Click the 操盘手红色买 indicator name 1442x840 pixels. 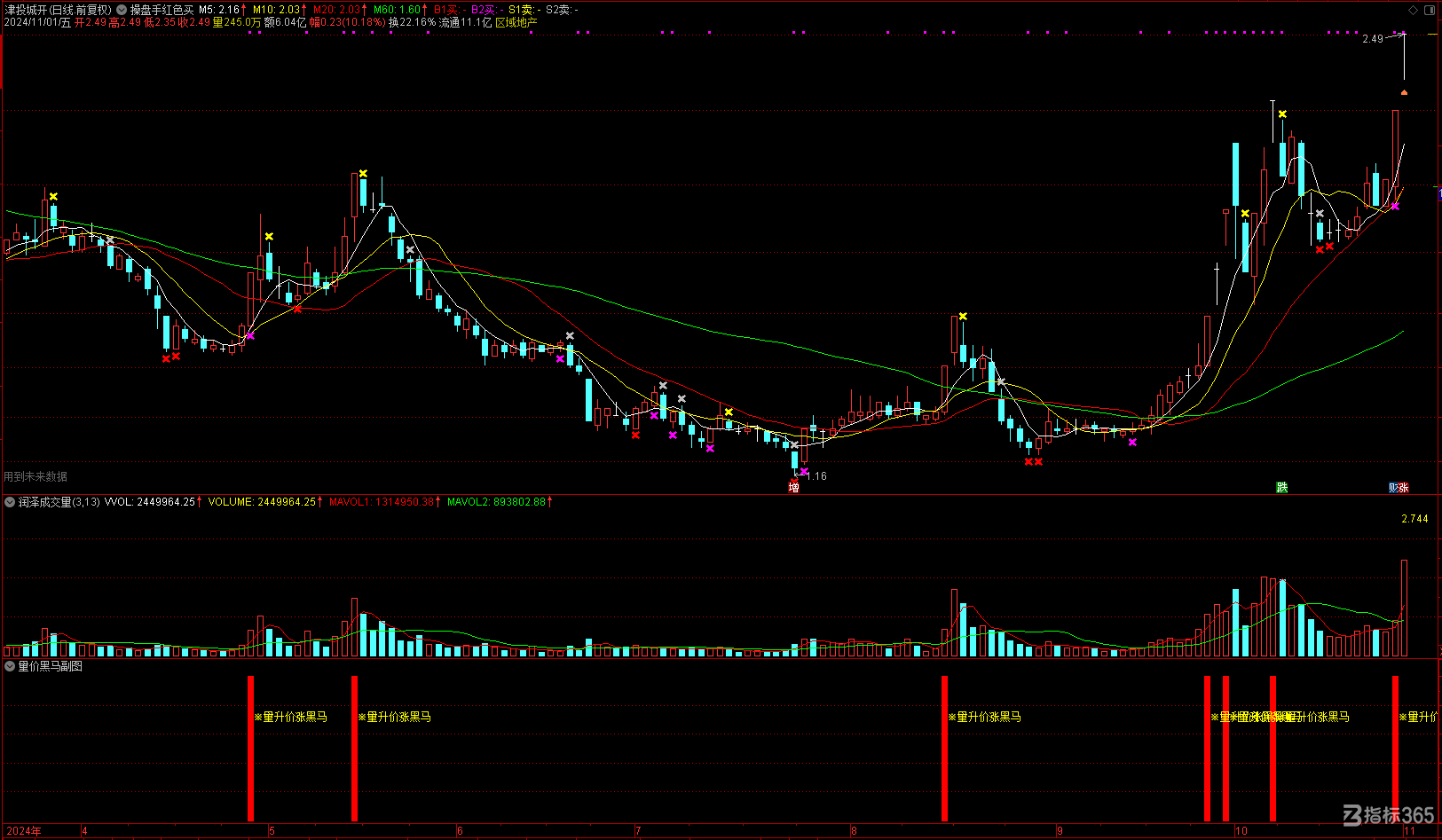[162, 10]
